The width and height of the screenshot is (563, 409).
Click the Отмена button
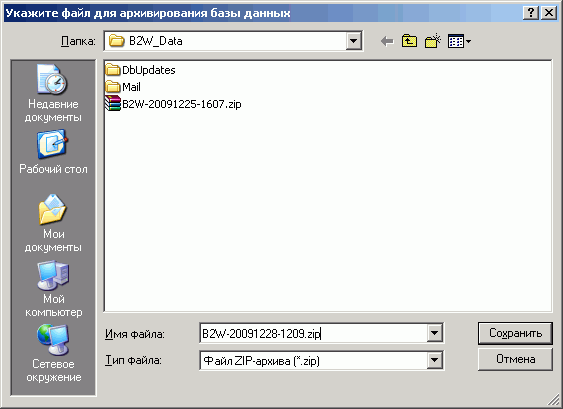coord(515,359)
